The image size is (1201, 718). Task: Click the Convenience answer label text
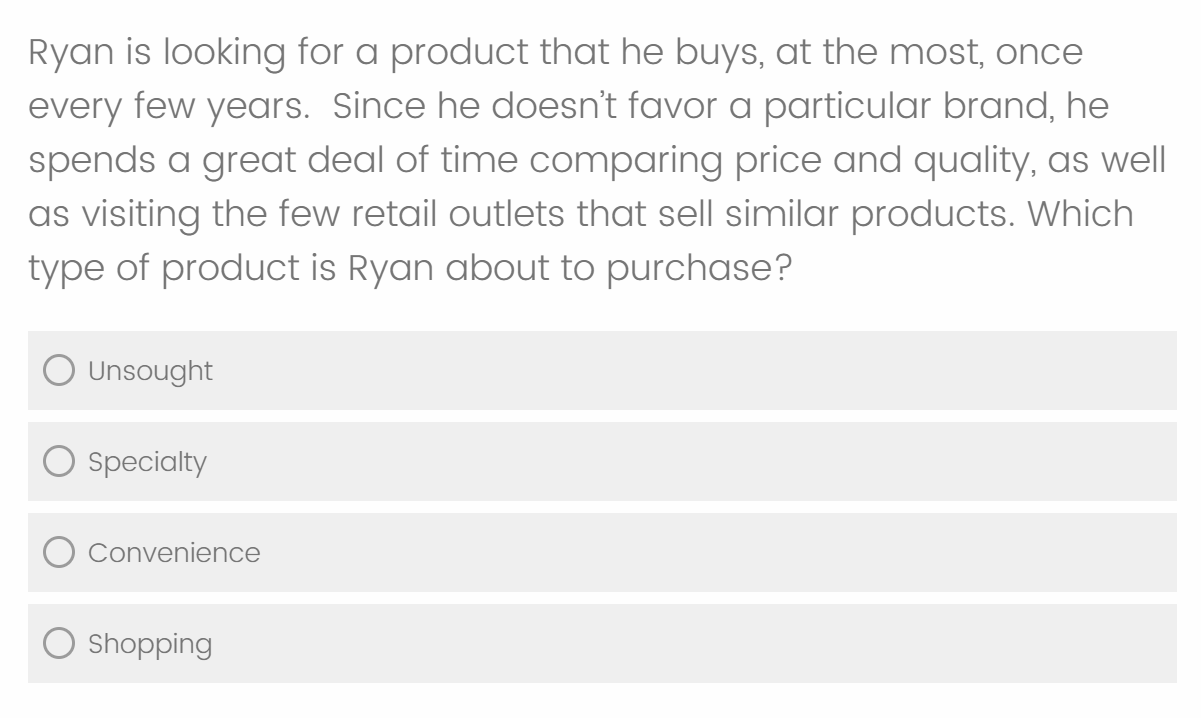(x=174, y=552)
